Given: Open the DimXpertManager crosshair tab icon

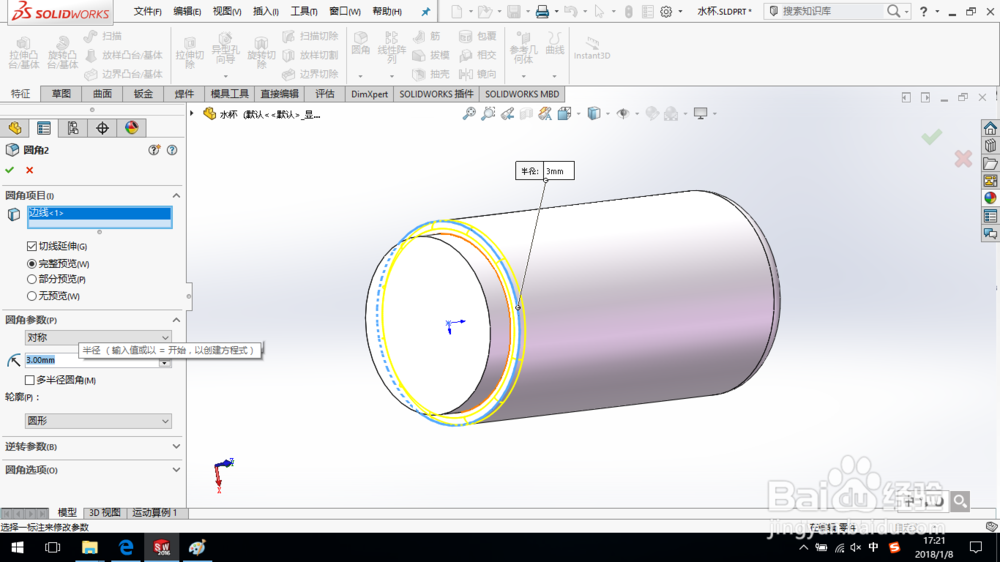Looking at the screenshot, I should 102,128.
